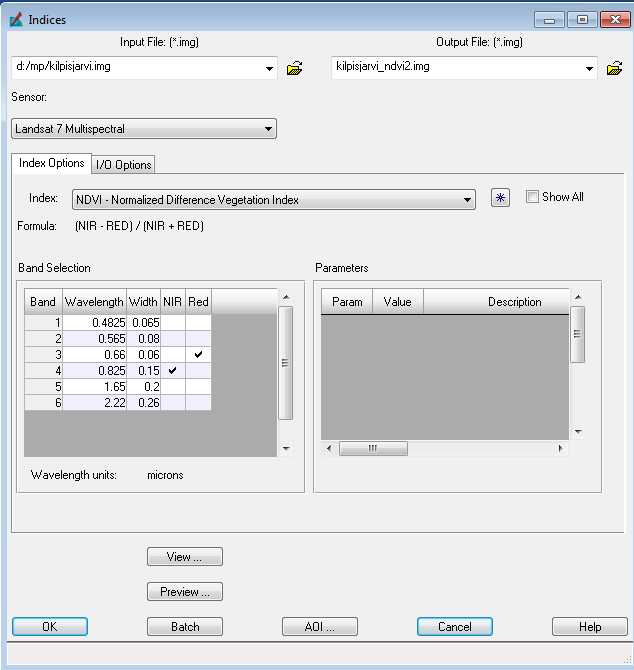Select wavelength cell 0.4825
This screenshot has width=634, height=670.
pyautogui.click(x=94, y=323)
